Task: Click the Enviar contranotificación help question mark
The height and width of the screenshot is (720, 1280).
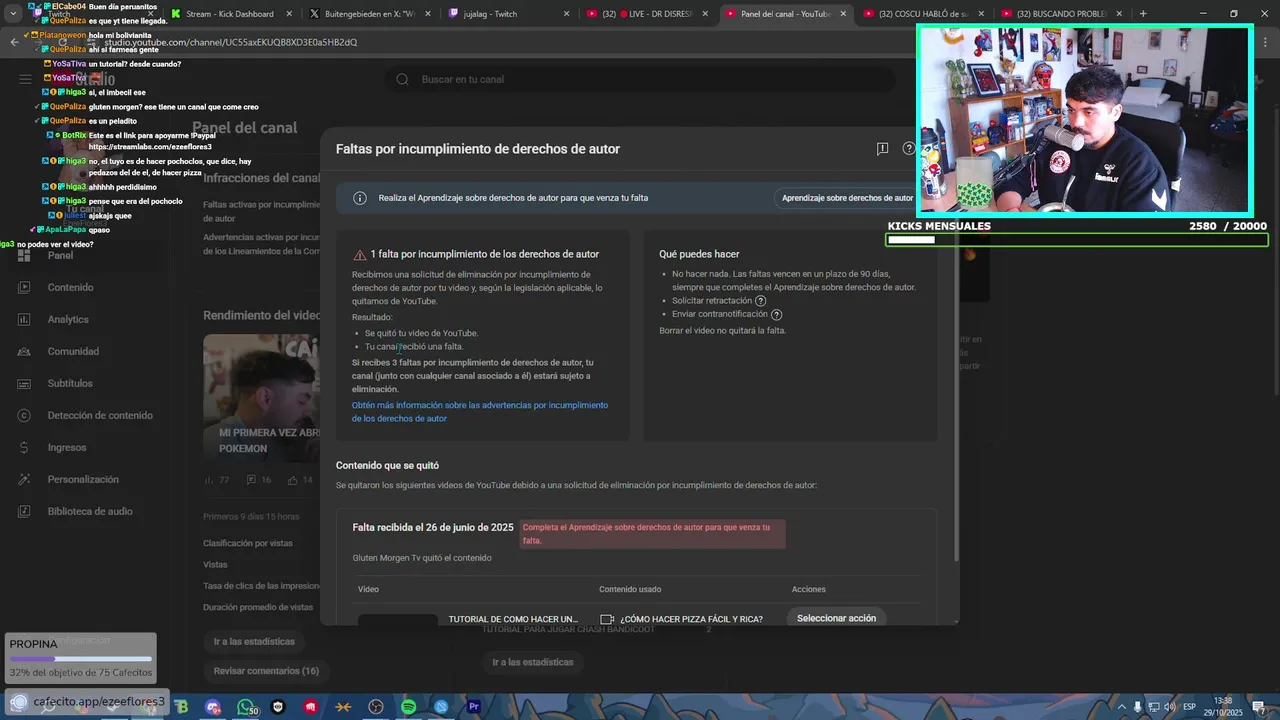Action: coord(776,315)
